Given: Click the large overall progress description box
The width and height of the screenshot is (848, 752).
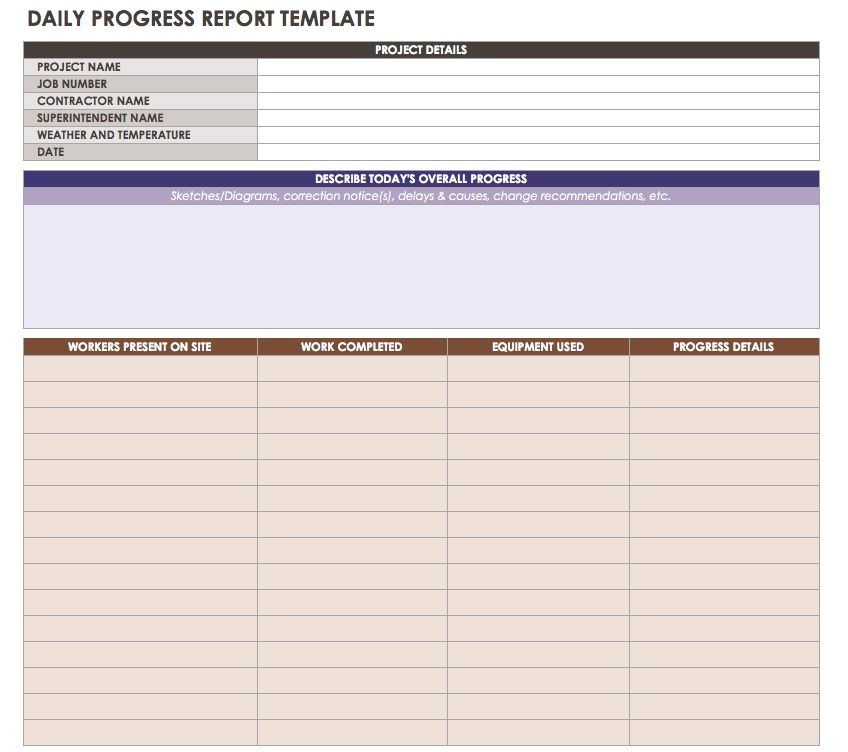Looking at the screenshot, I should coord(420,266).
